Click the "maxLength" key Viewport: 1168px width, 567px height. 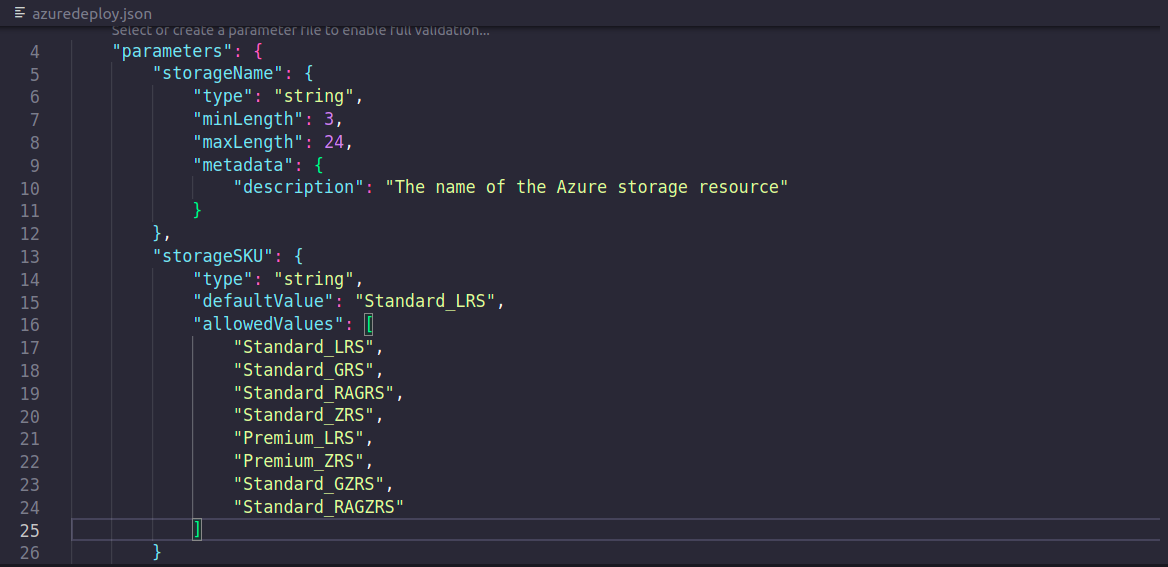[x=248, y=142]
